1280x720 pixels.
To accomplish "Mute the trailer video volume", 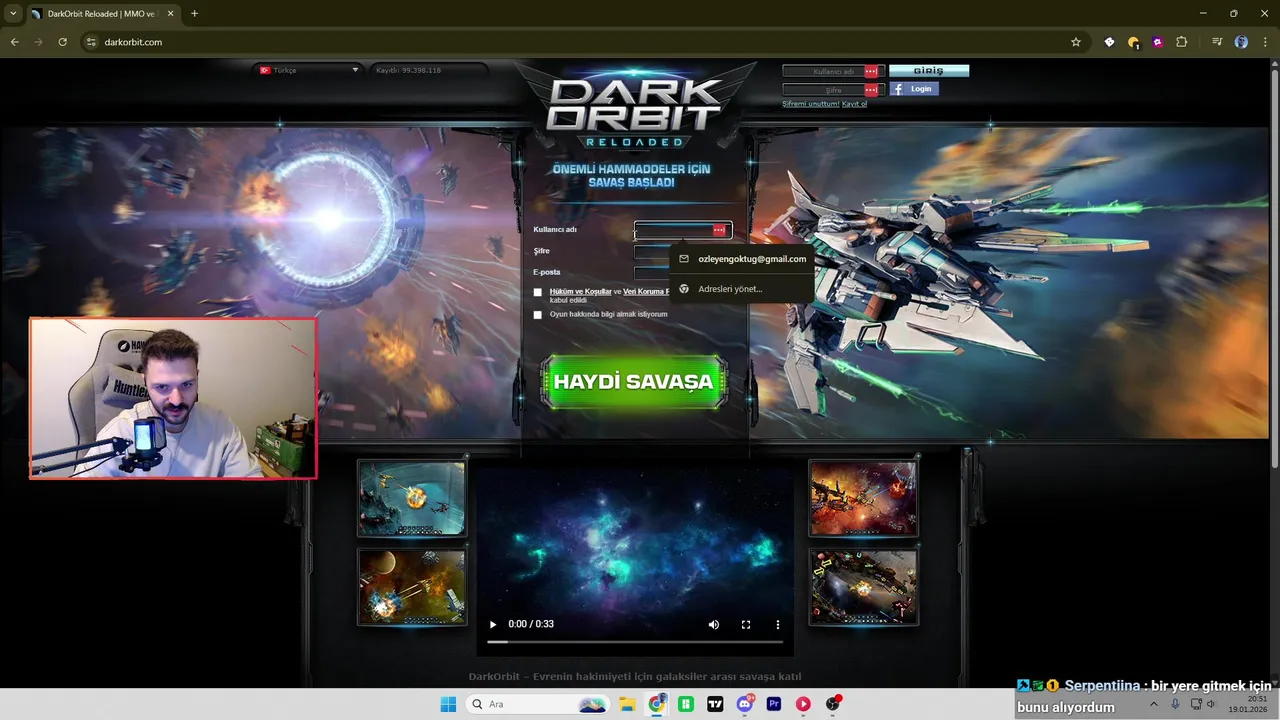I will [x=714, y=624].
